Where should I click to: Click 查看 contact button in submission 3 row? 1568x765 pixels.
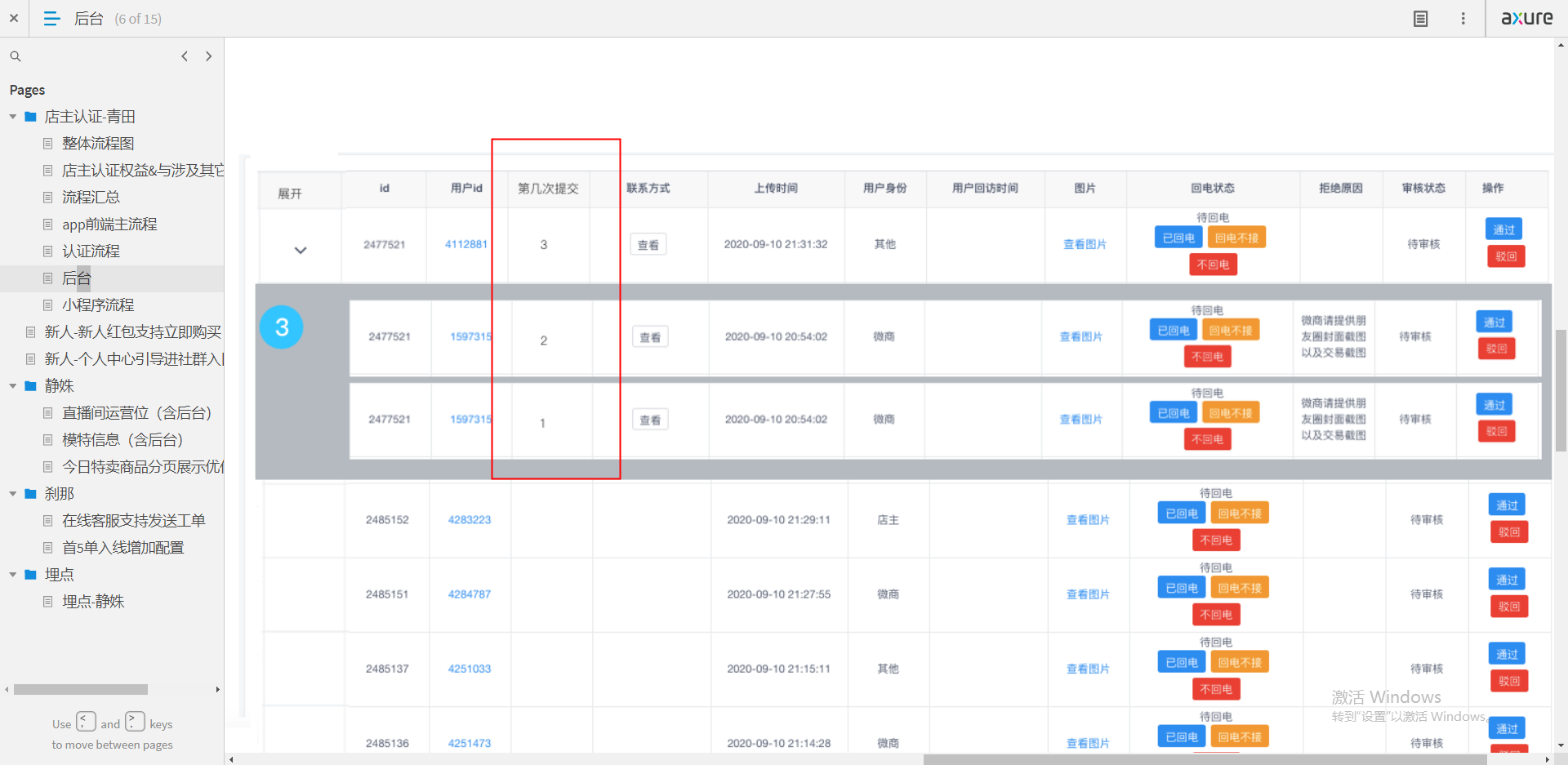(648, 245)
